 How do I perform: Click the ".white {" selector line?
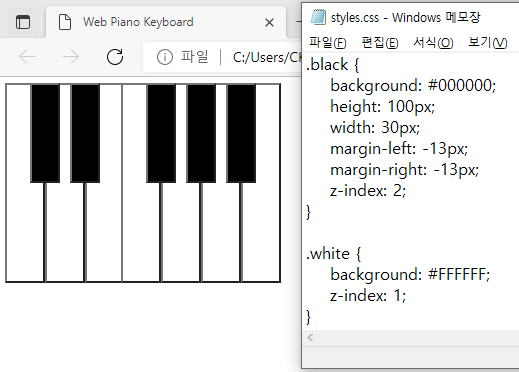[334, 254]
